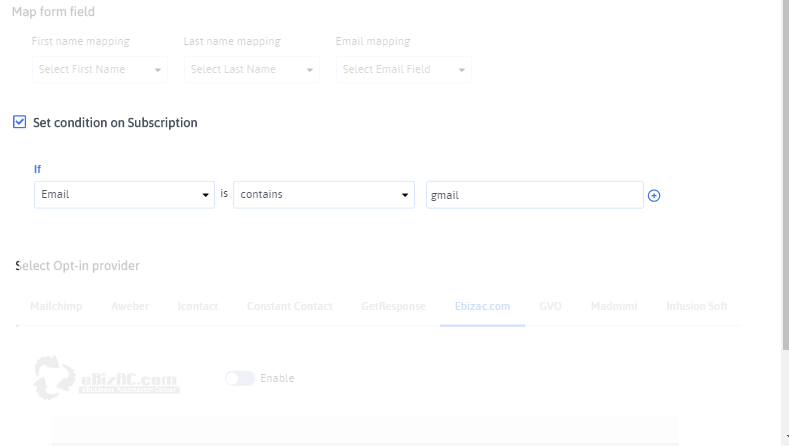
Task: Open the Email condition field dropdown
Action: pyautogui.click(x=124, y=195)
